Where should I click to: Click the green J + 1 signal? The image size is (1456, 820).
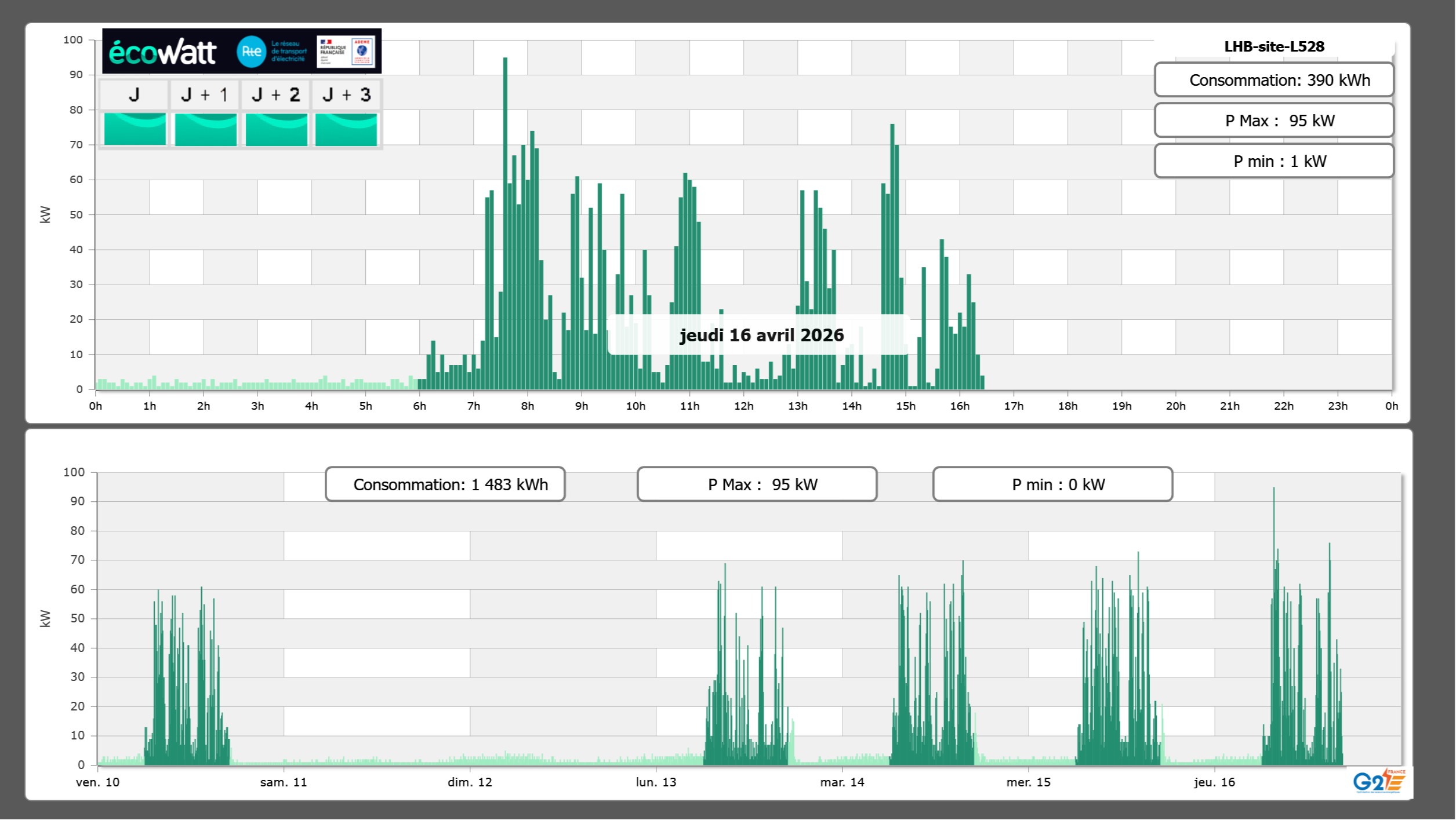205,129
